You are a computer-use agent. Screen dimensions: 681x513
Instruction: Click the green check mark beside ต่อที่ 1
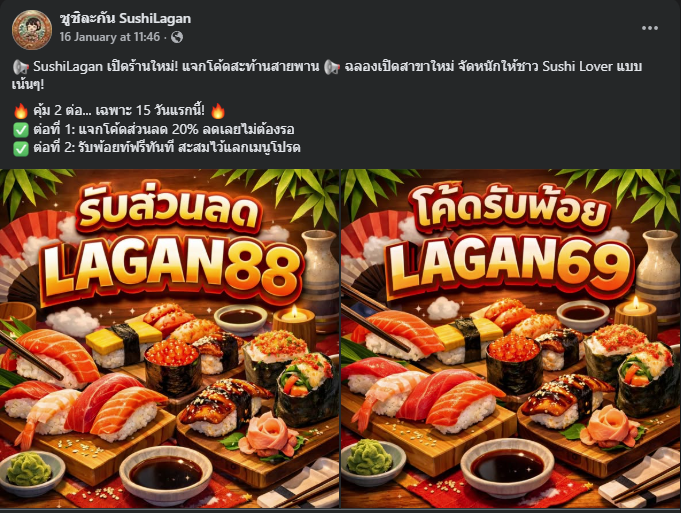(20, 130)
